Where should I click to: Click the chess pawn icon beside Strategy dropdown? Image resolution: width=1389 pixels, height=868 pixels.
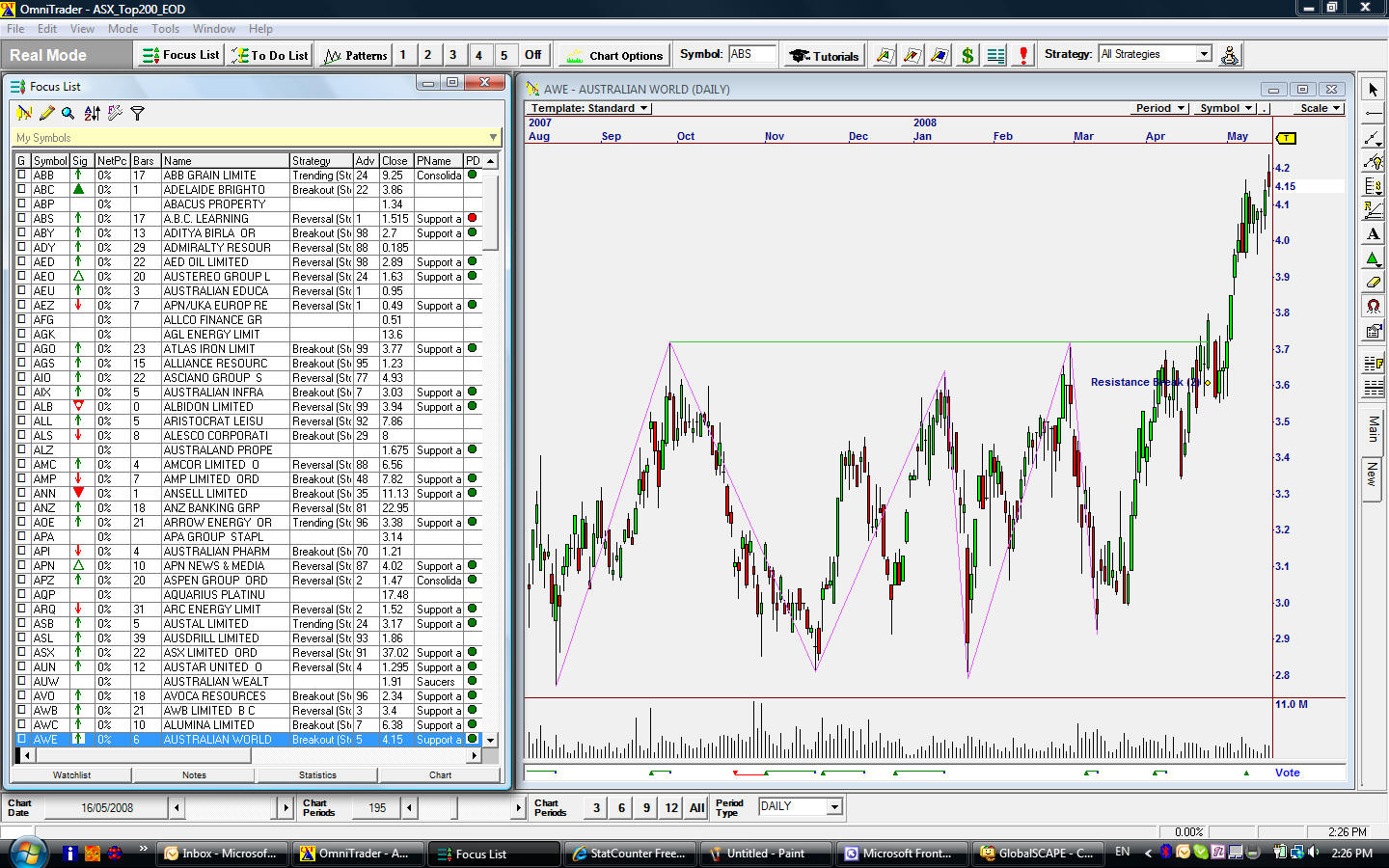pos(1230,55)
